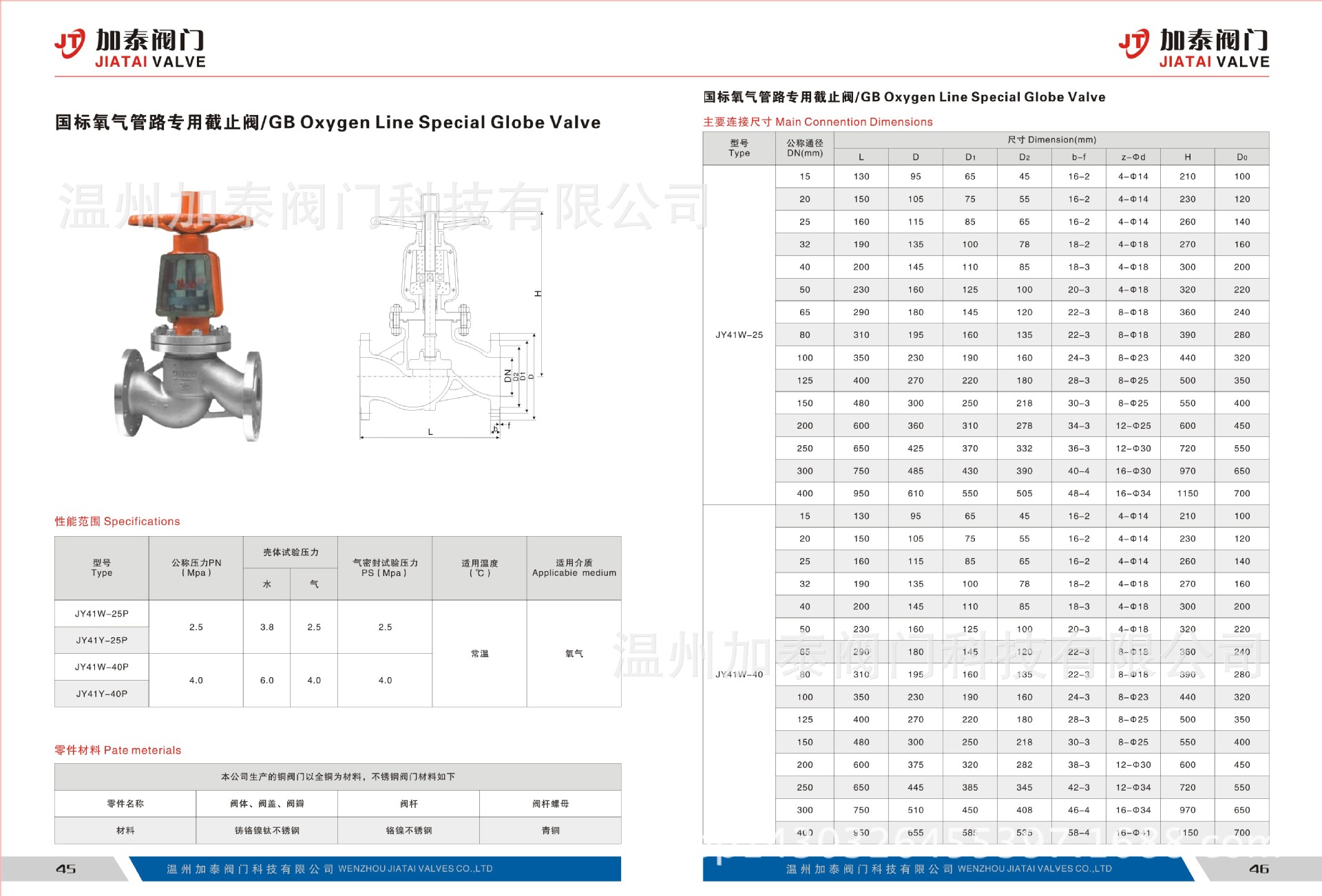Click the z-Φd column header
This screenshot has height=896, width=1322.
click(1133, 157)
